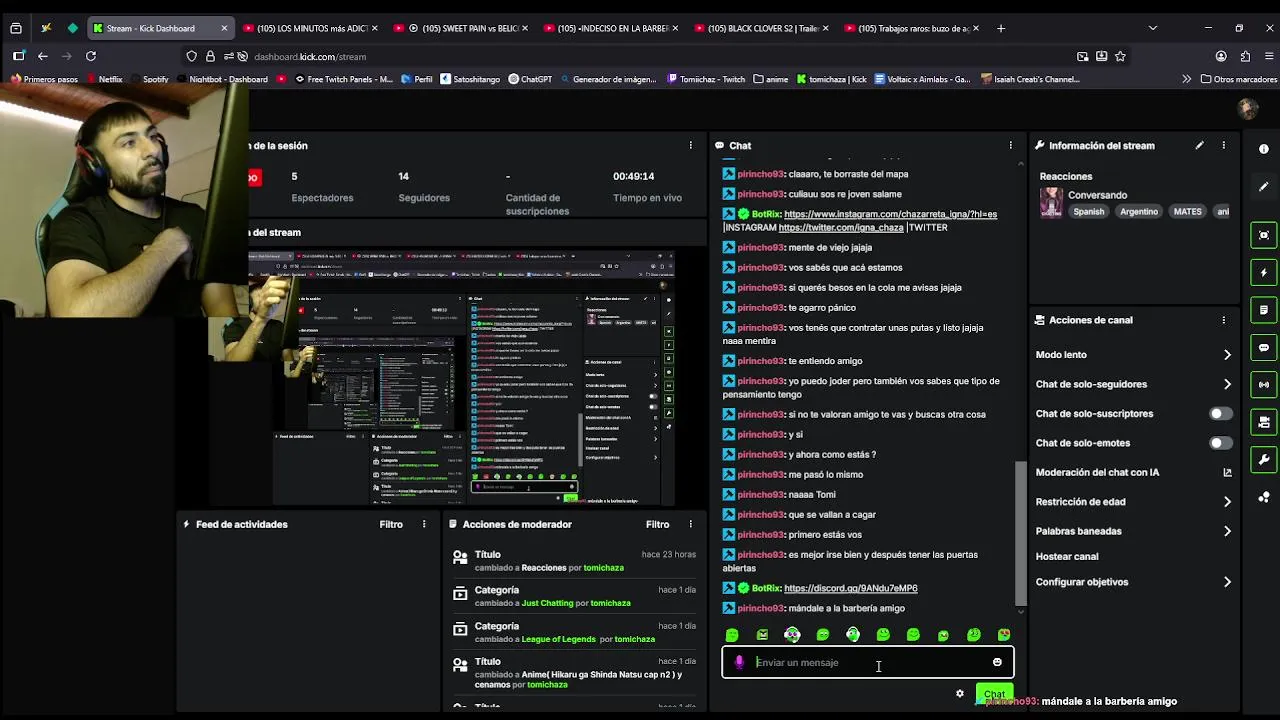The image size is (1280, 720).
Task: Click the Argentino tag in stream info
Action: 1139,212
